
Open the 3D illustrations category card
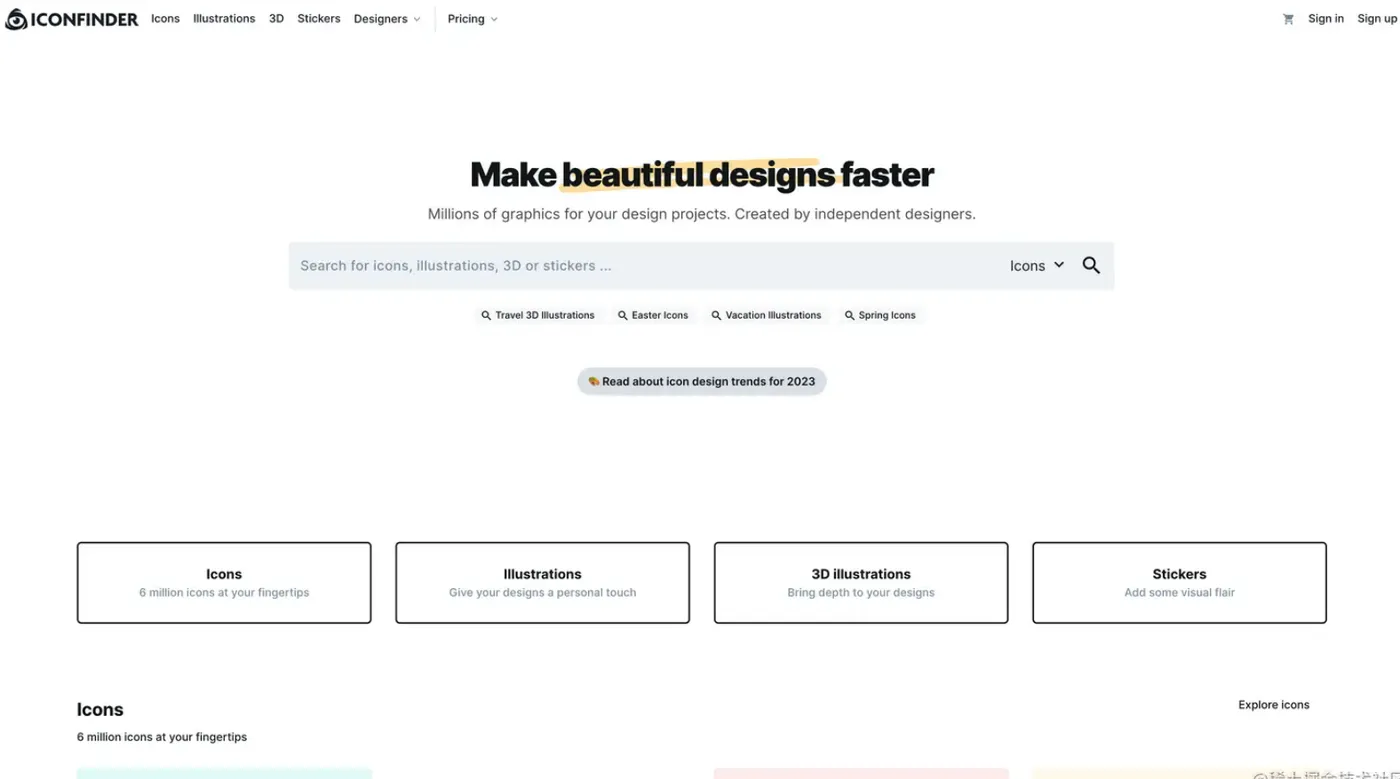click(861, 583)
